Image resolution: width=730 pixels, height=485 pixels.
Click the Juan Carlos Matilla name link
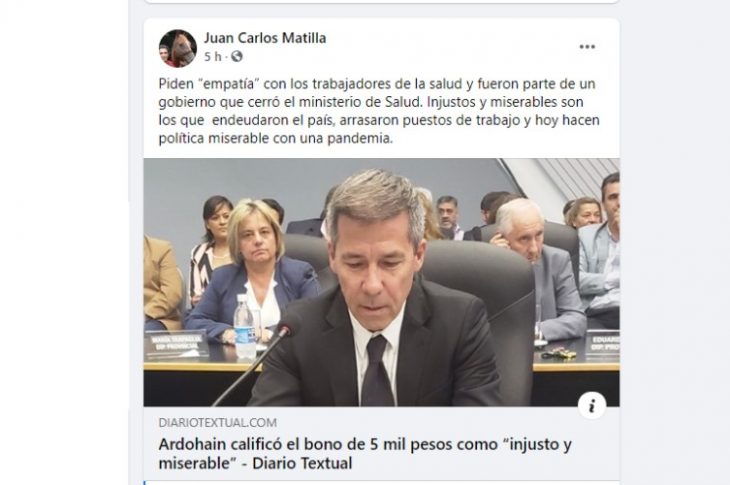click(265, 38)
